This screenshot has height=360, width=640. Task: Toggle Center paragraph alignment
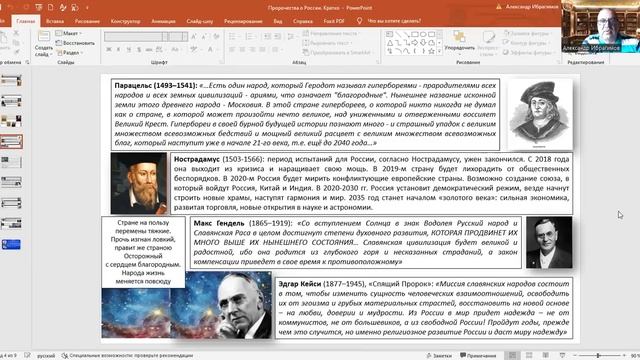pyautogui.click(x=242, y=49)
